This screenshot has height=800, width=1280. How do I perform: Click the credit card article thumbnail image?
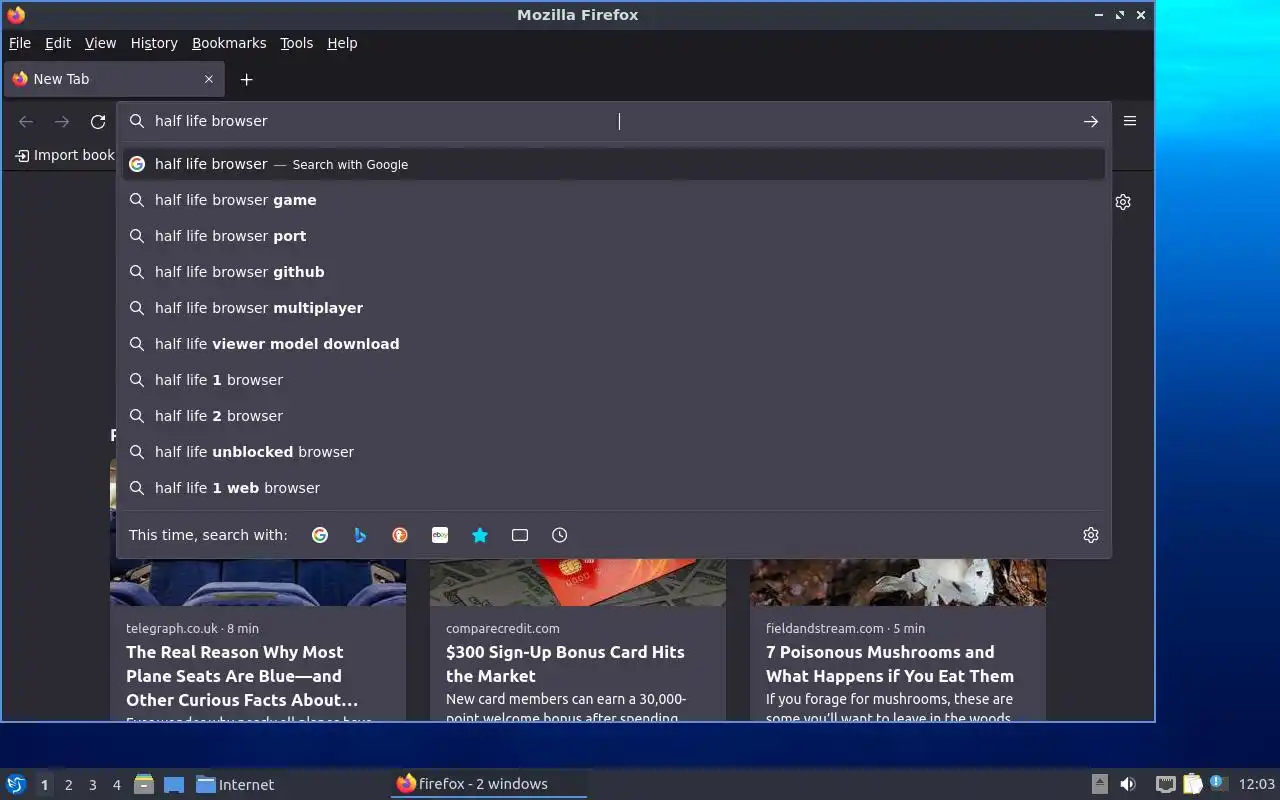pyautogui.click(x=578, y=582)
